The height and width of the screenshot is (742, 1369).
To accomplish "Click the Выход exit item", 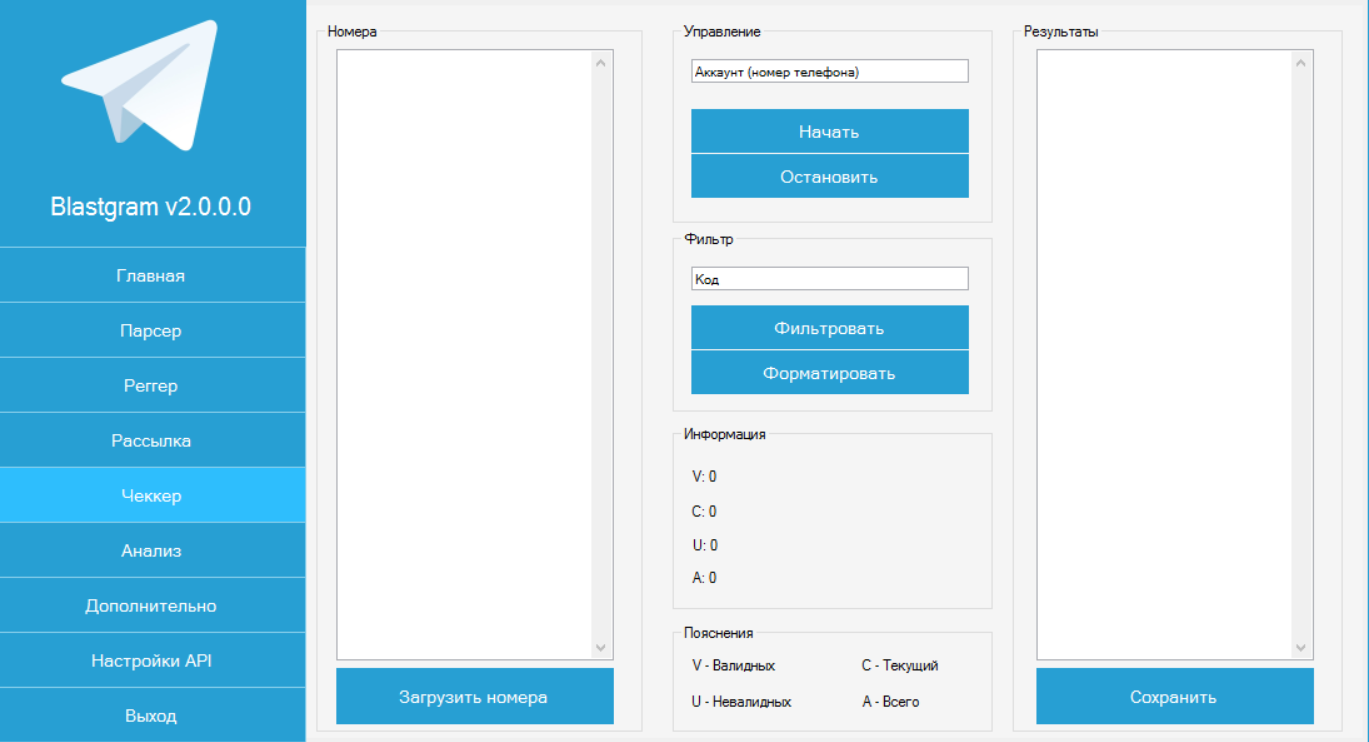I will coord(151,716).
